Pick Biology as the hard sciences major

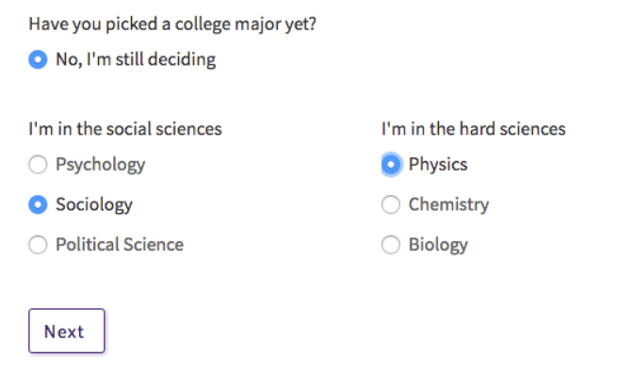[x=391, y=245]
